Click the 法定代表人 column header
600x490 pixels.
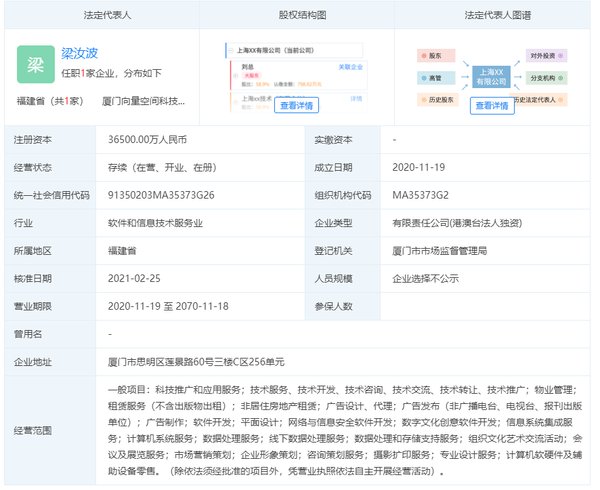click(107, 15)
